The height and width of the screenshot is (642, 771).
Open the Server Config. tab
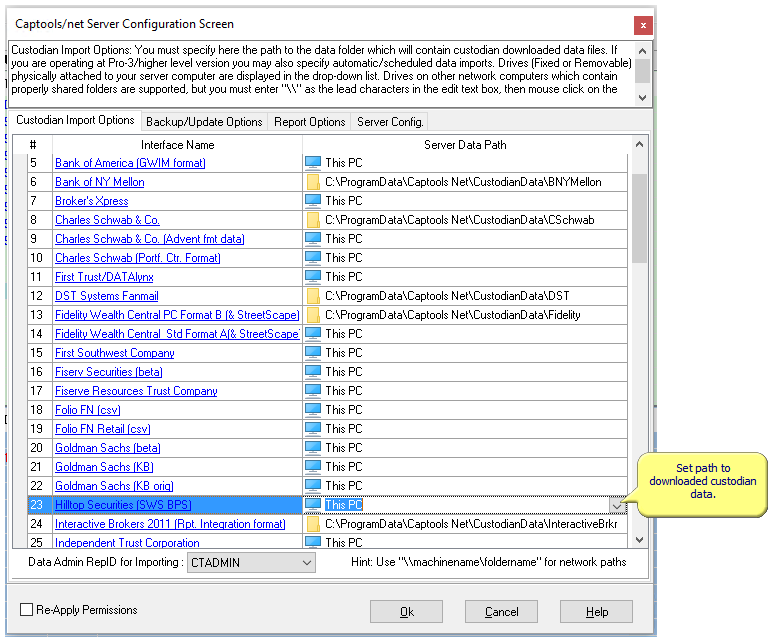(x=390, y=122)
